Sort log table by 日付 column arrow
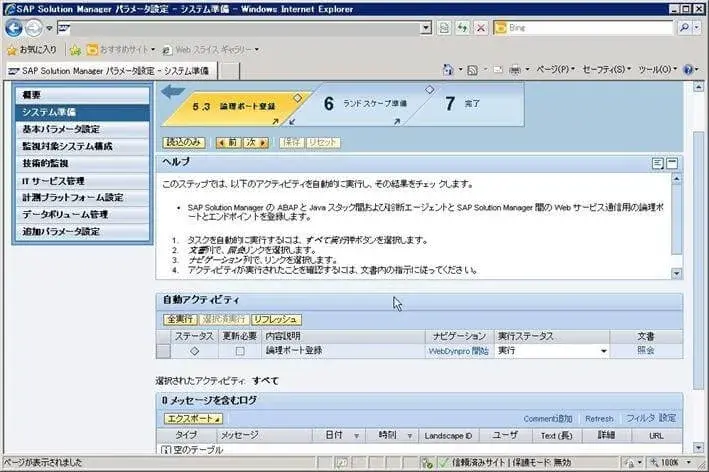The height and width of the screenshot is (472, 709). (357, 436)
